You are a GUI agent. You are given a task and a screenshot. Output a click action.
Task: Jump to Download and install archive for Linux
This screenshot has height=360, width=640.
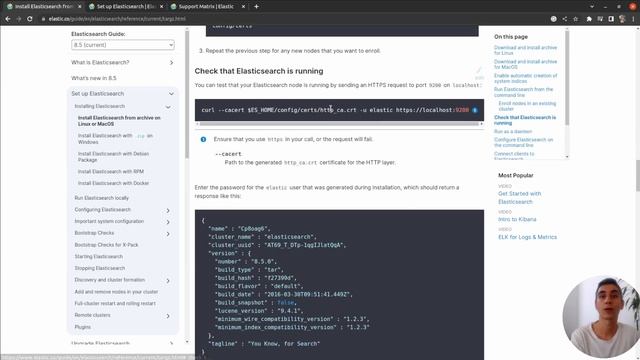pyautogui.click(x=525, y=50)
